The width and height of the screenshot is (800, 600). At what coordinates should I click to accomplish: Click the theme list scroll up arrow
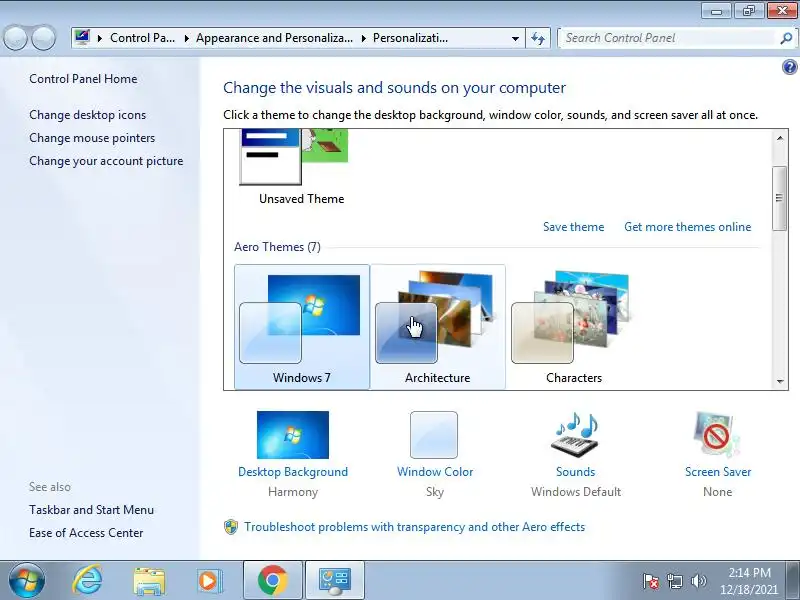pos(780,138)
